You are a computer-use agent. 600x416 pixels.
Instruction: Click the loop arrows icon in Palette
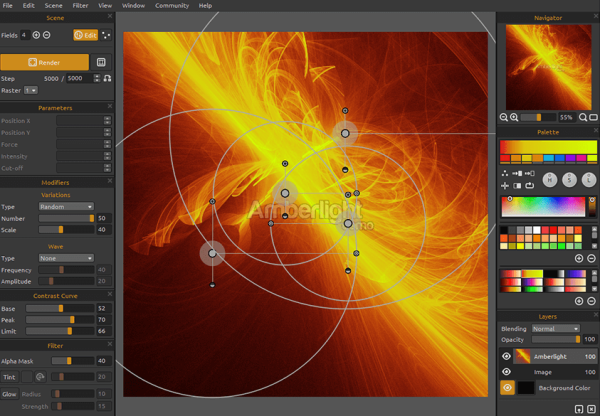click(530, 186)
